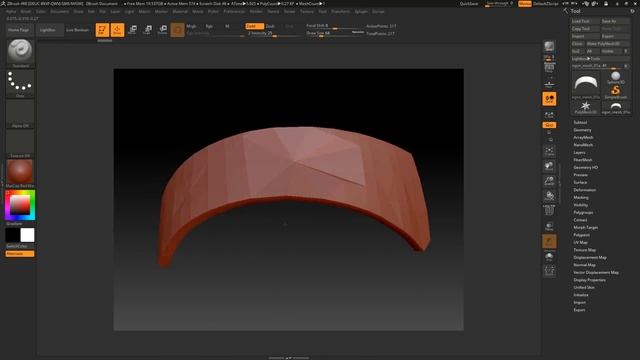Click the Rotate view button on right shelf
This screenshot has height=360, width=640.
point(549,196)
